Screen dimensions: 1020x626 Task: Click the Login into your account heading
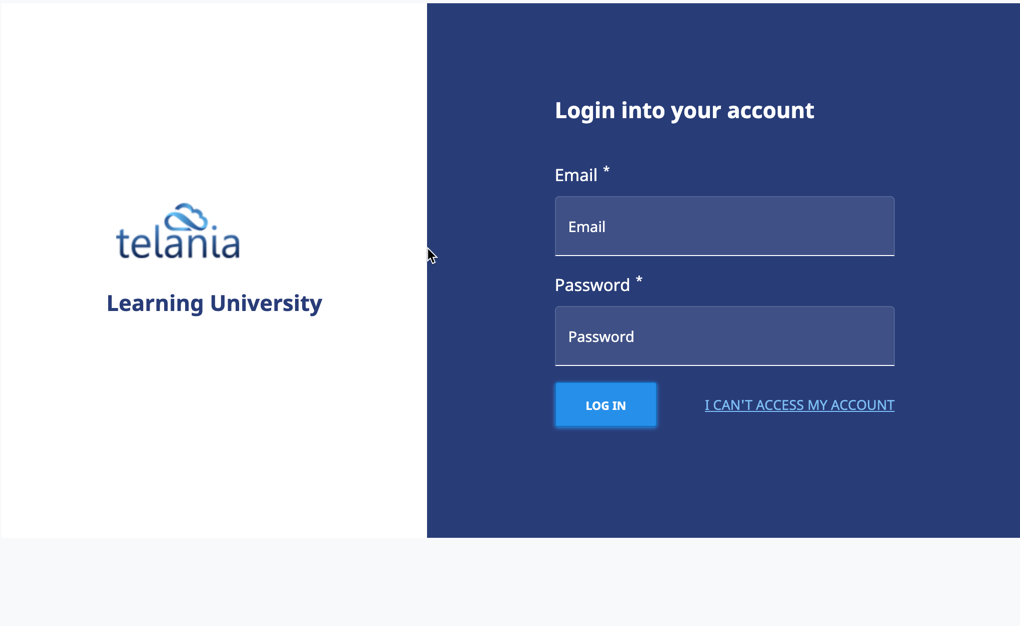[684, 110]
